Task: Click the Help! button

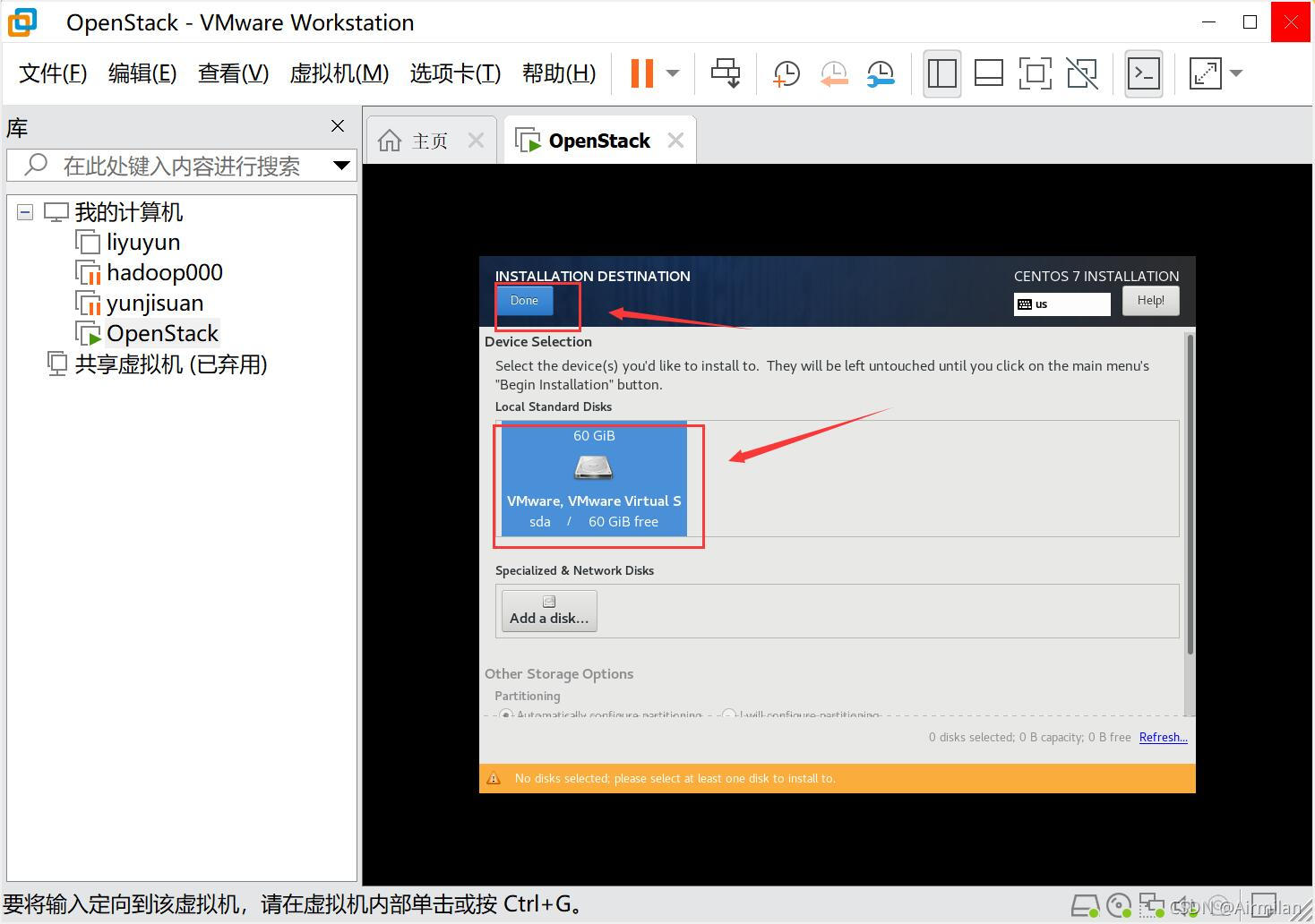Action: 1150,301
